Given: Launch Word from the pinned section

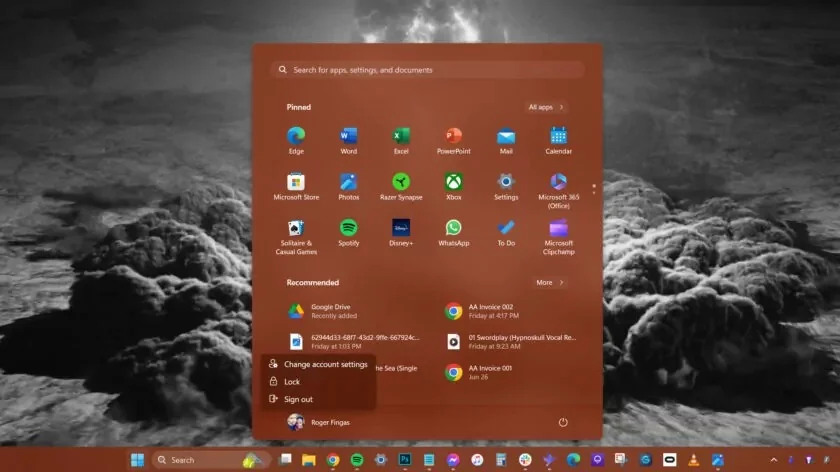Looking at the screenshot, I should tap(348, 140).
